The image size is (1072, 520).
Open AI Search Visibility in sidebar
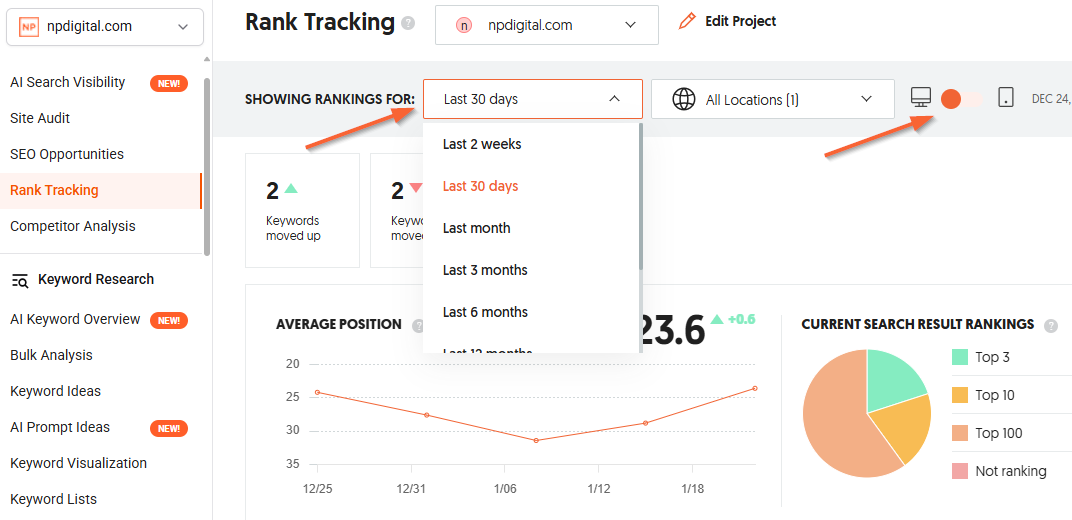(x=68, y=82)
